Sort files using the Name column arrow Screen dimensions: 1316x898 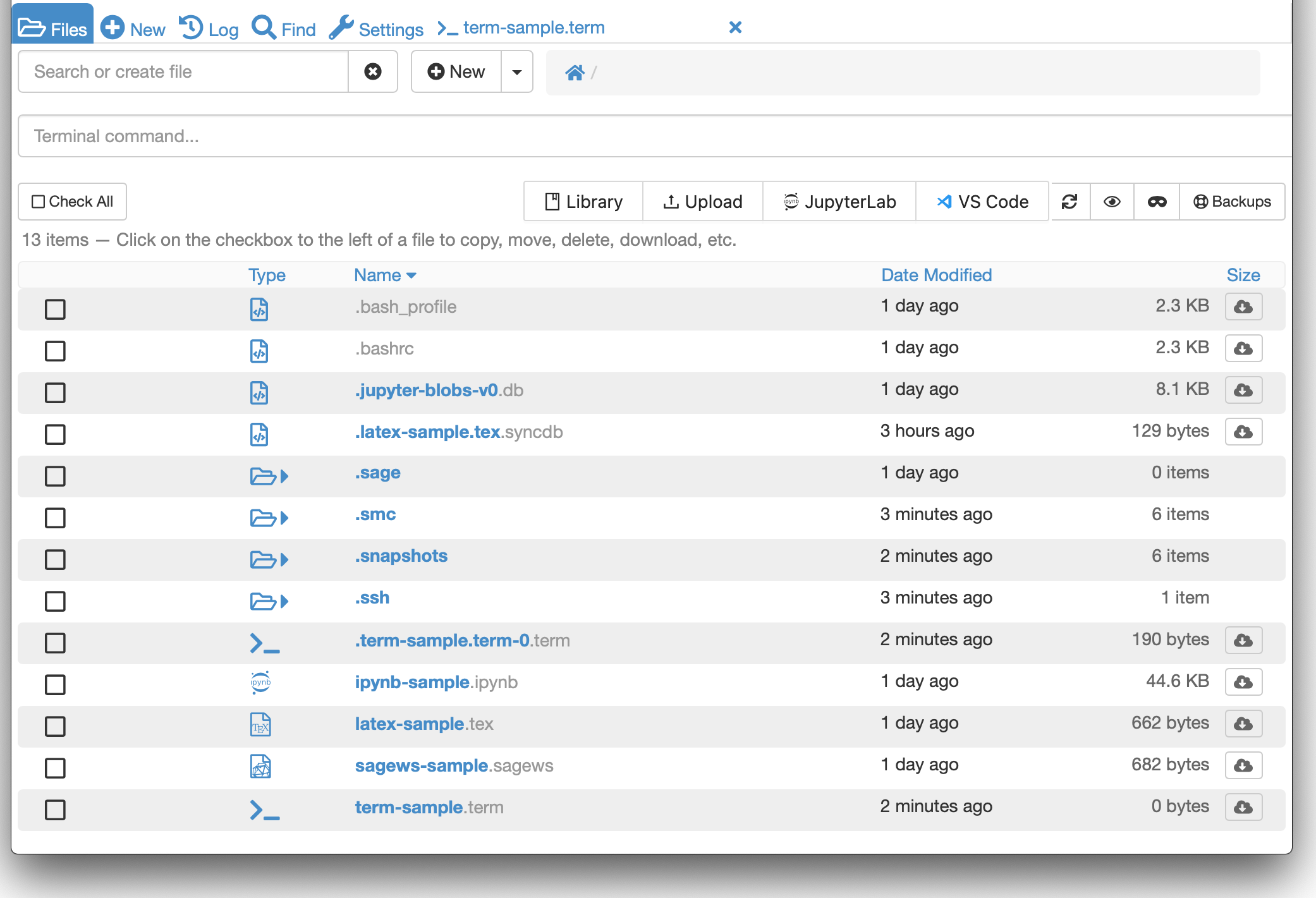click(x=411, y=276)
